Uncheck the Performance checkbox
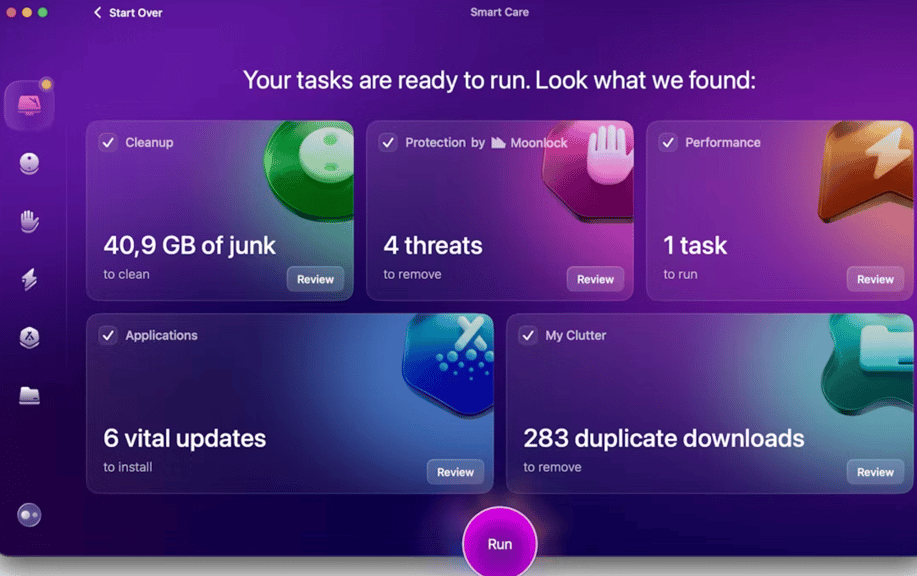The height and width of the screenshot is (576, 917). tap(668, 142)
